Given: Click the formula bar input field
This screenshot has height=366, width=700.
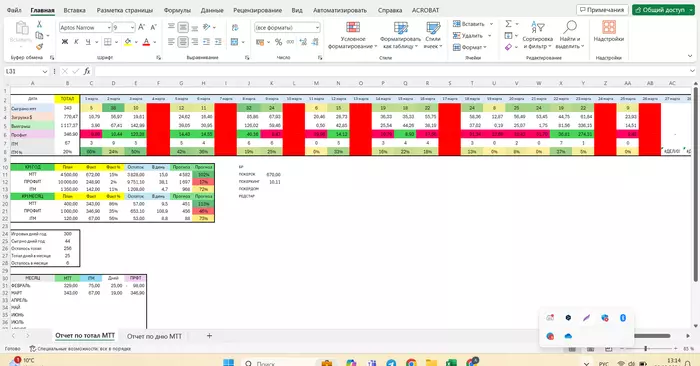Looking at the screenshot, I should [392, 71].
